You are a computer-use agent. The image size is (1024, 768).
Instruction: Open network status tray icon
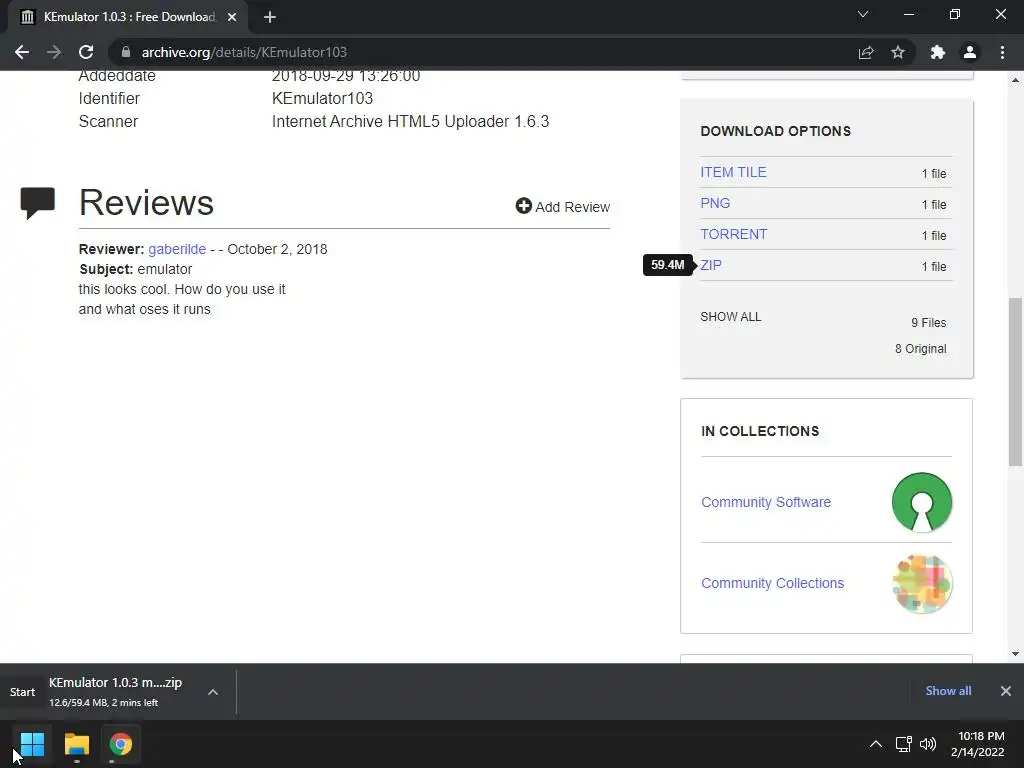click(904, 744)
